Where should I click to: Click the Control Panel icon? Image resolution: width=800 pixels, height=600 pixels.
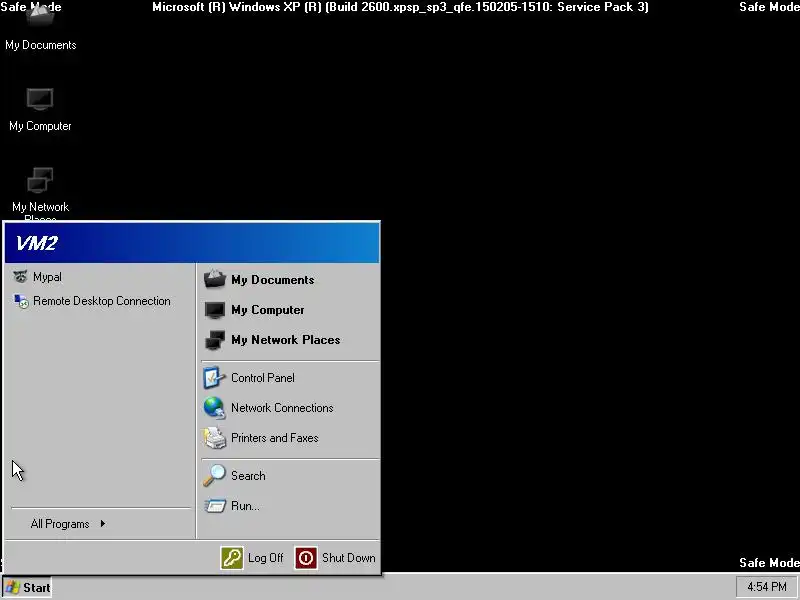click(214, 378)
